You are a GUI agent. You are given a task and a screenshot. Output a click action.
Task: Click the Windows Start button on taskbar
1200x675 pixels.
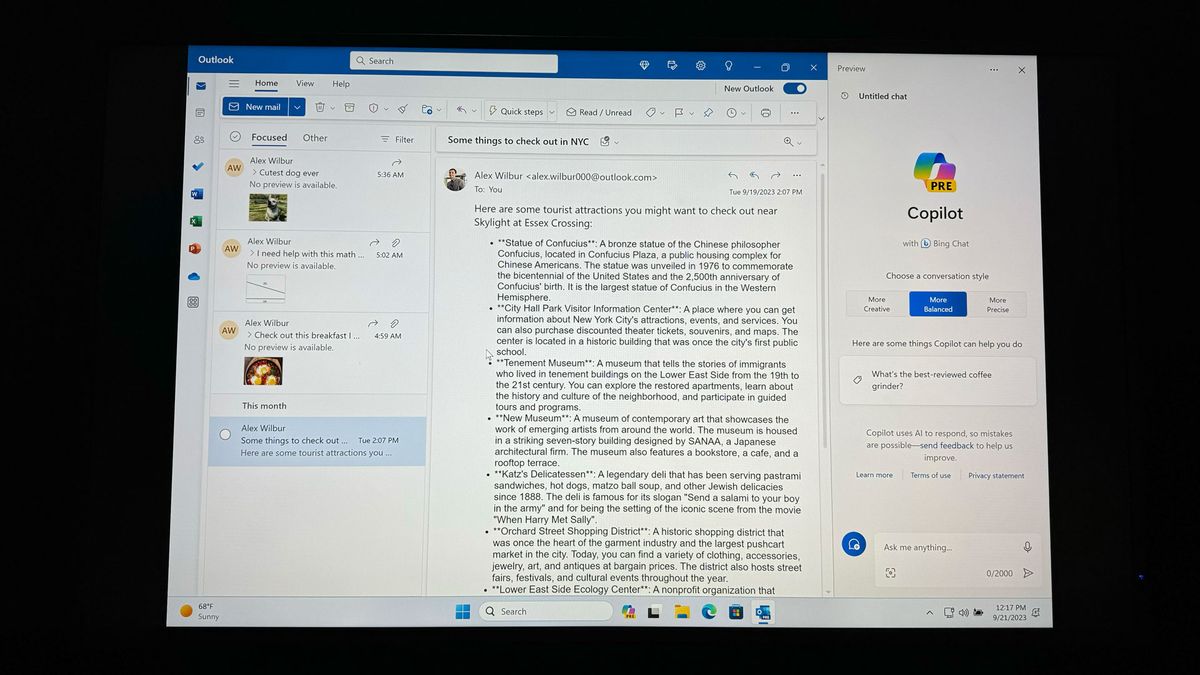pyautogui.click(x=463, y=611)
